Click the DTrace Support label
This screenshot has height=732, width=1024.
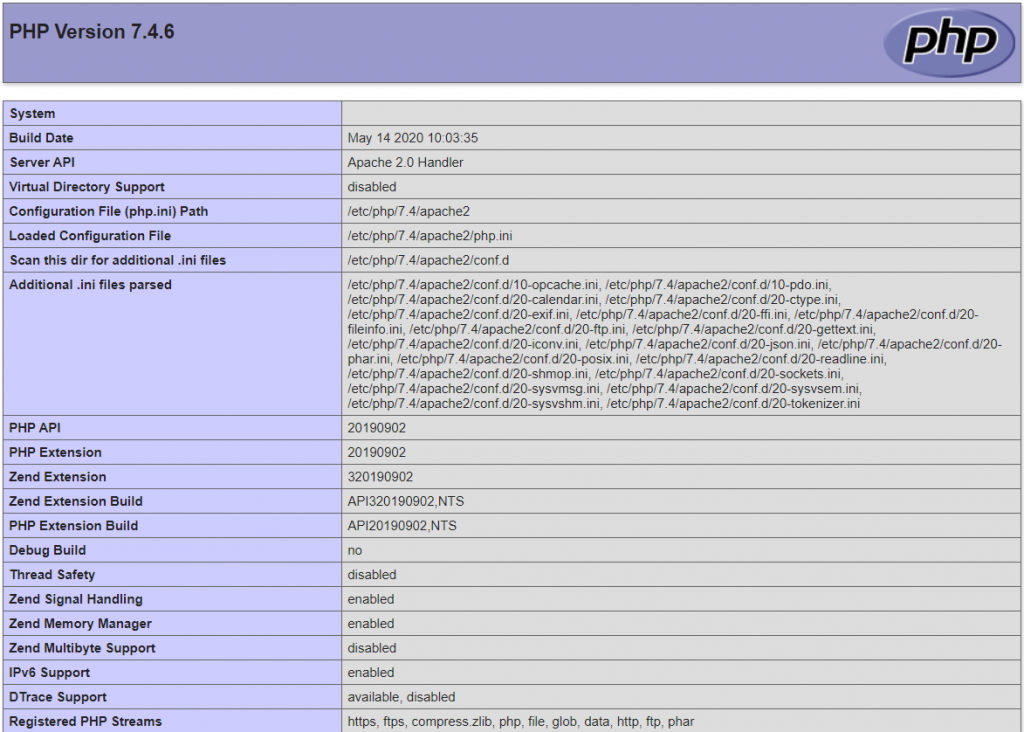(x=58, y=697)
